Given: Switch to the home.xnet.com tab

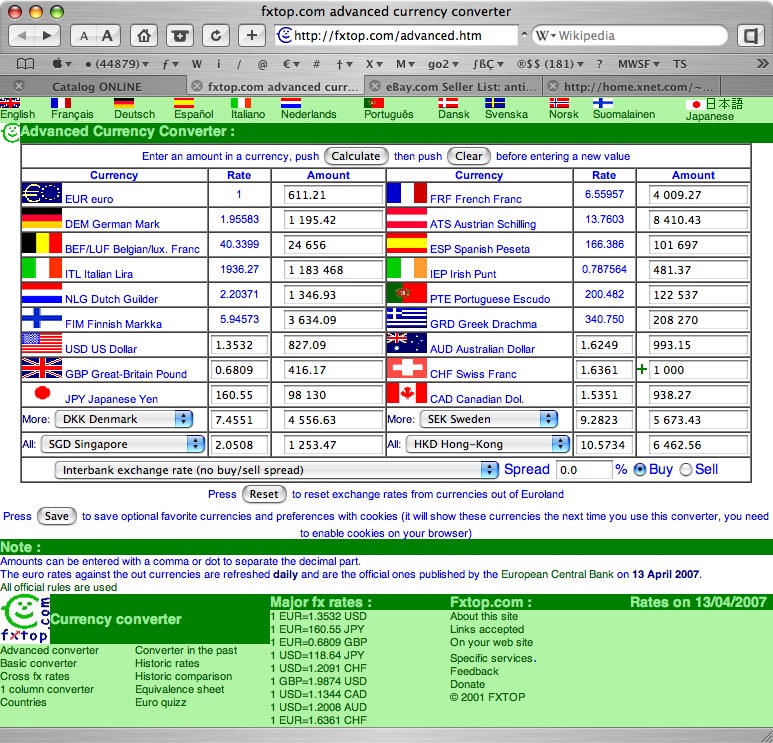Looking at the screenshot, I should 638,87.
